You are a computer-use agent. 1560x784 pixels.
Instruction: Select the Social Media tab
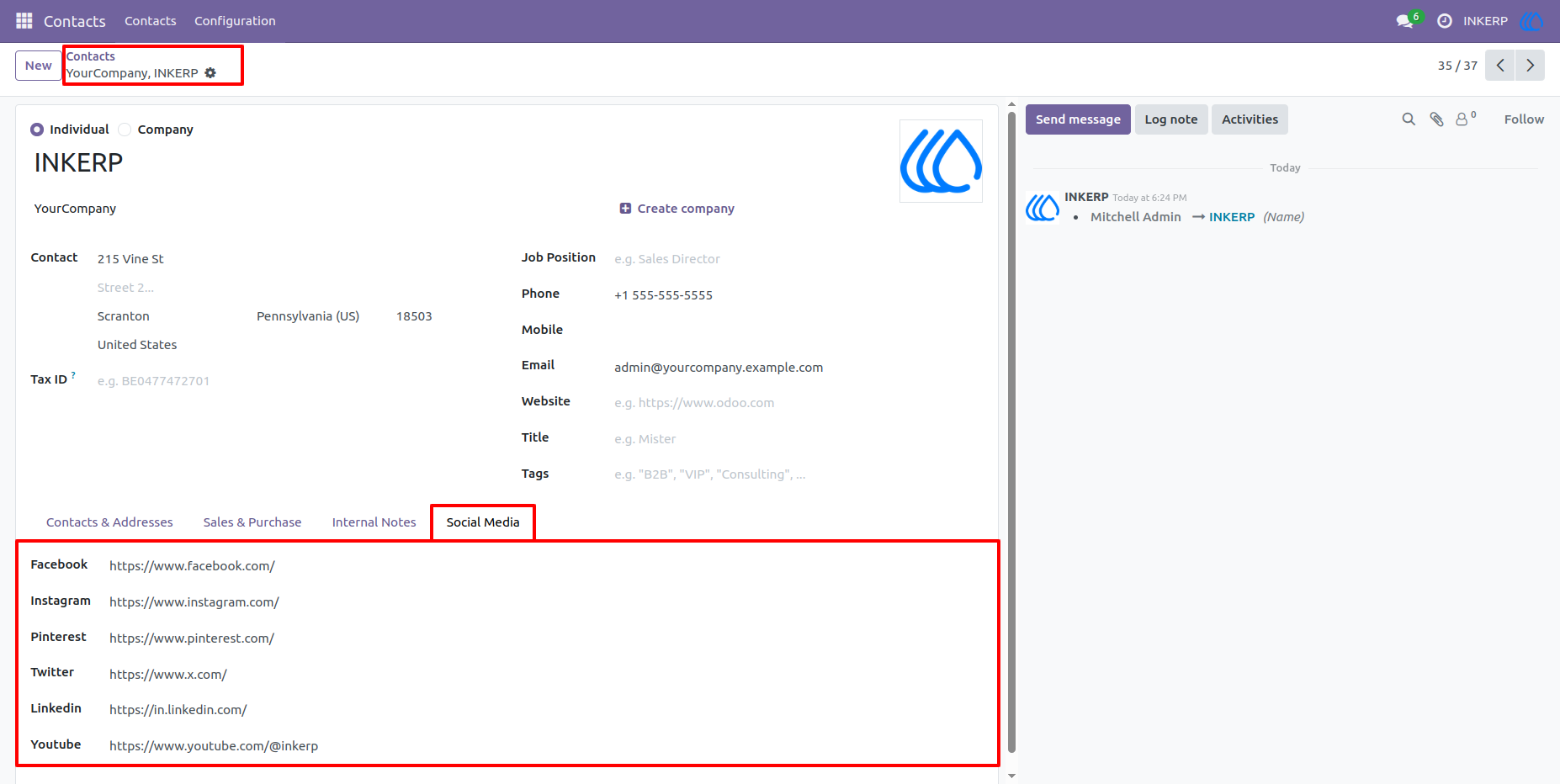click(483, 522)
